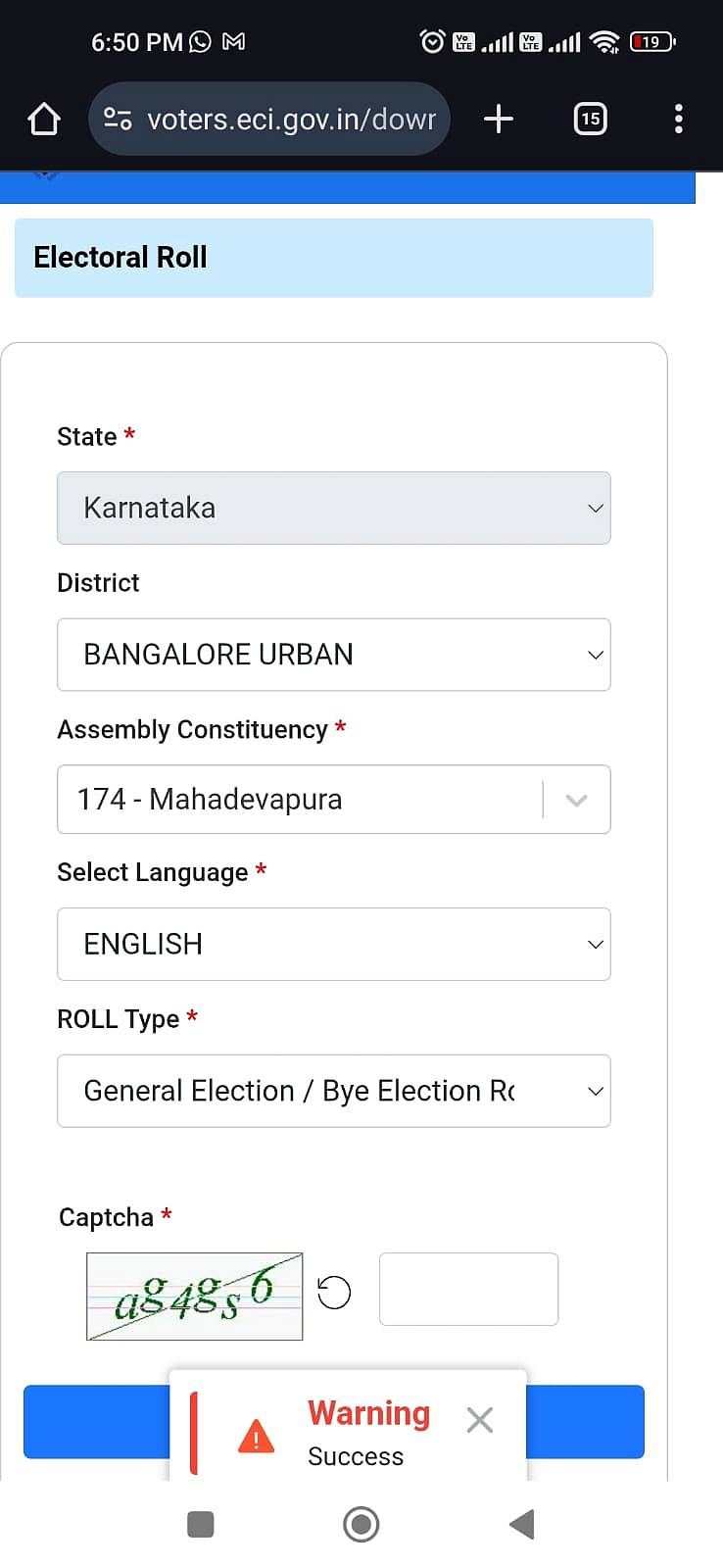Viewport: 723px width, 1568px height.
Task: Tap the captcha image a848s6
Action: [x=194, y=1296]
